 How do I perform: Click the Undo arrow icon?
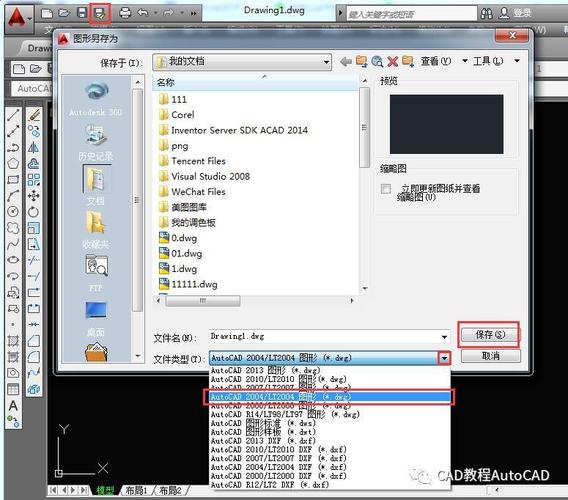click(143, 13)
